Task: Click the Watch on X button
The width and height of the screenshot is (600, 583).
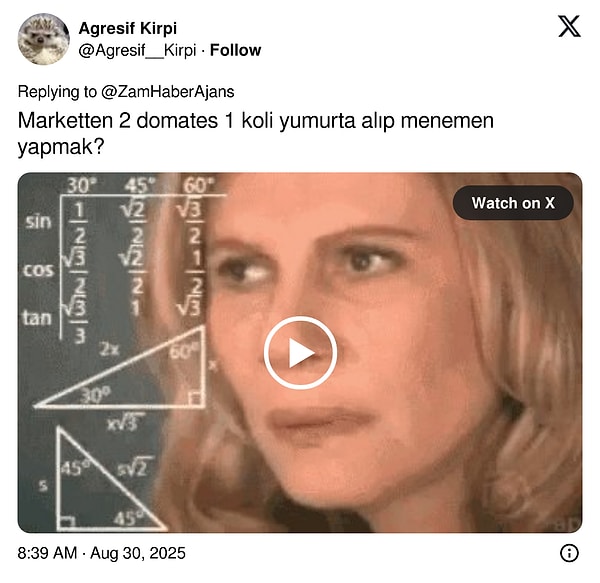Action: 513,203
